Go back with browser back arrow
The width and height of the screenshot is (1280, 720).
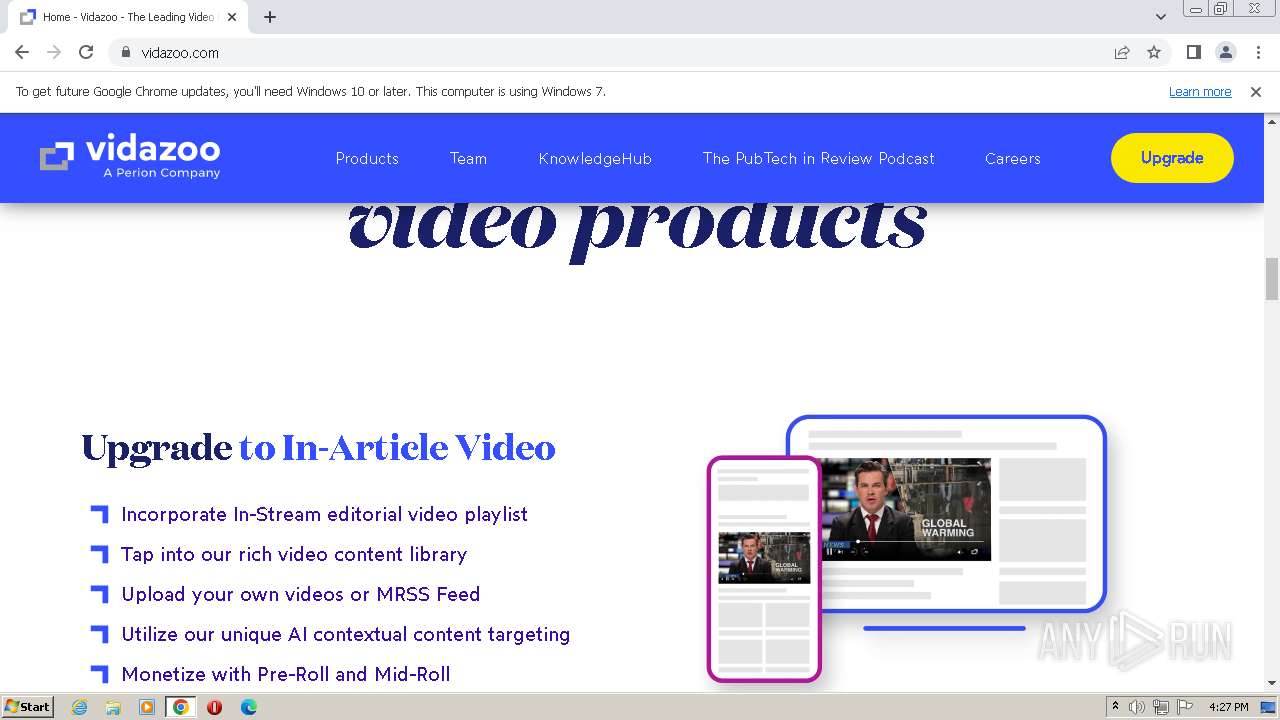22,52
